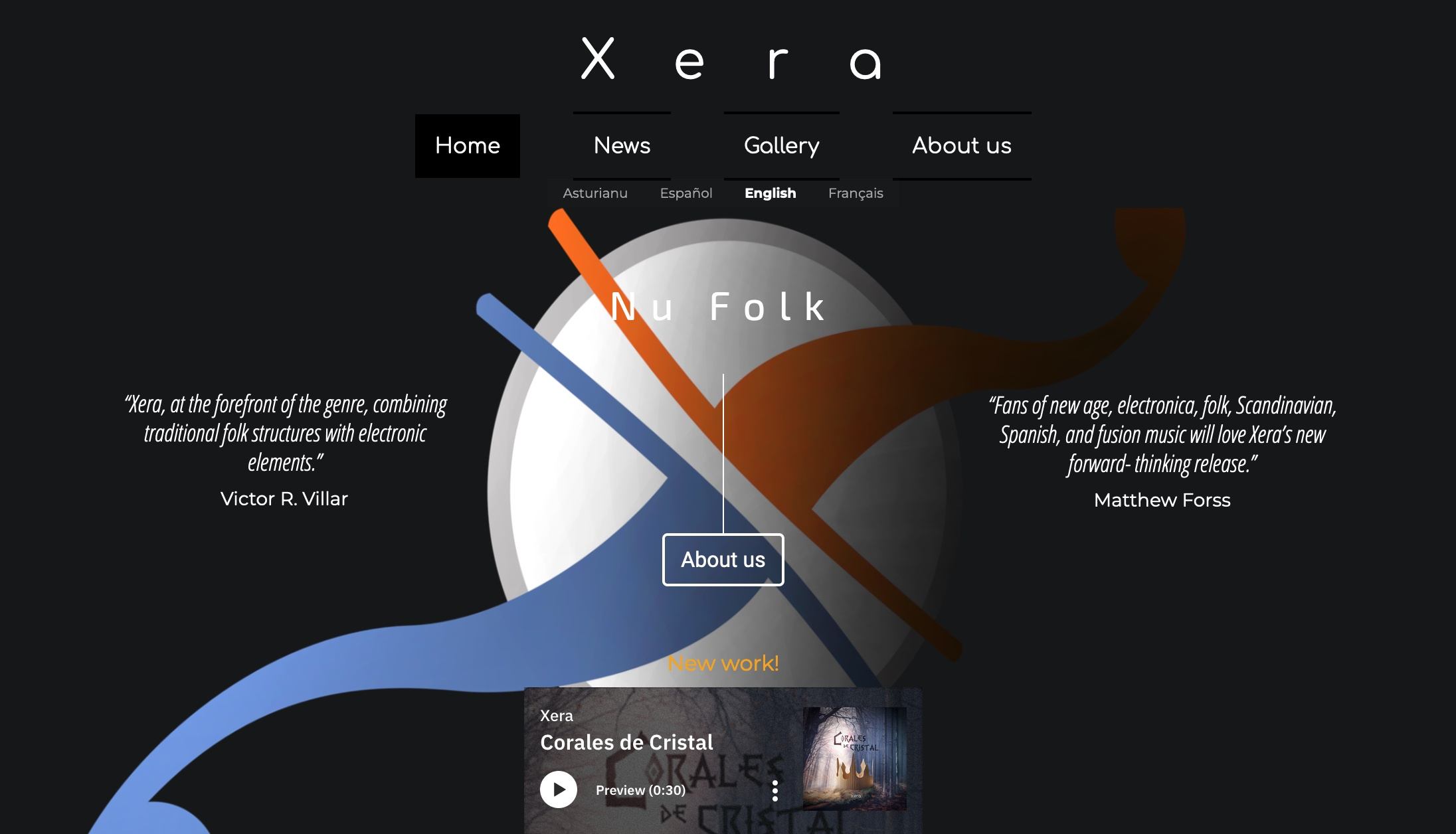Play the Corales de Cristal preview
The height and width of the screenshot is (834, 1456).
coord(559,790)
